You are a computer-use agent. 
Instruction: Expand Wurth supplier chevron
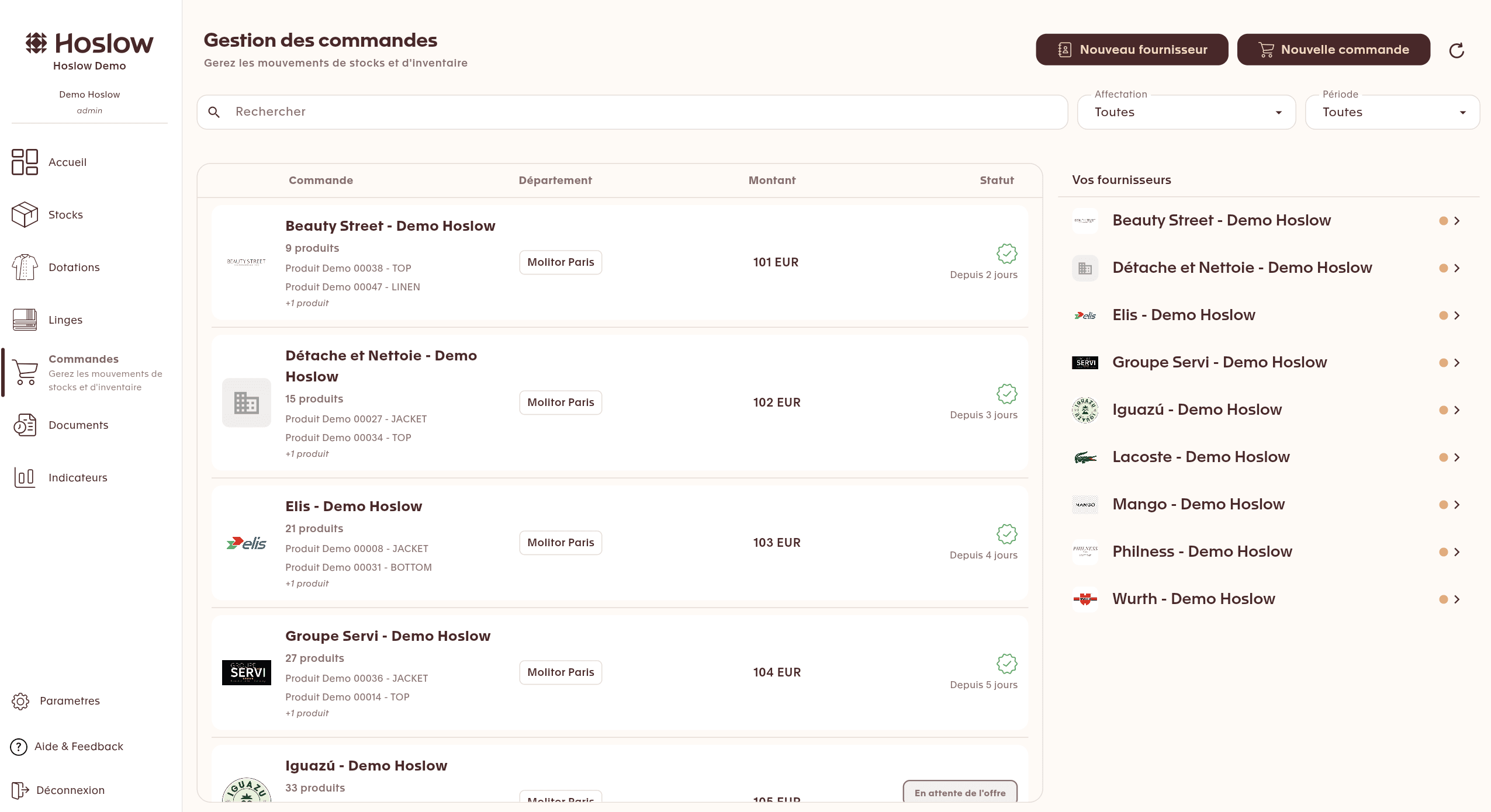1457,599
